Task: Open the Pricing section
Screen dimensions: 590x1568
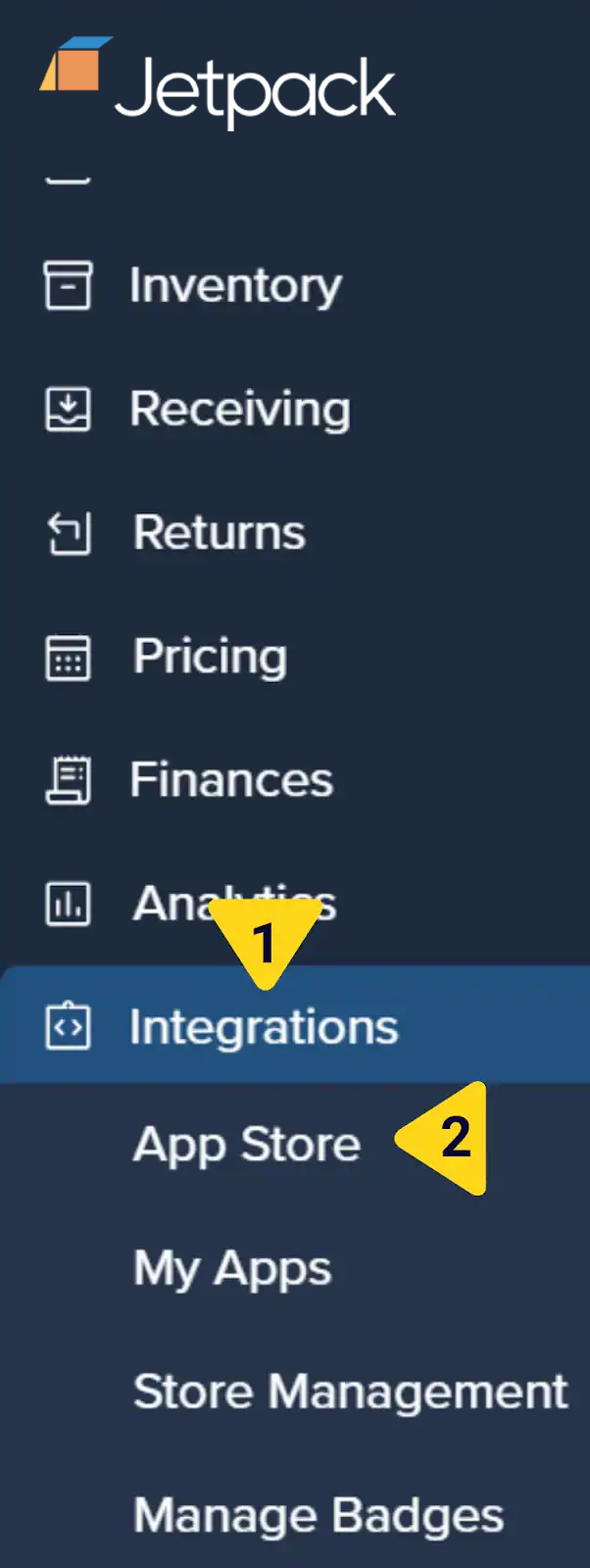Action: [x=209, y=657]
